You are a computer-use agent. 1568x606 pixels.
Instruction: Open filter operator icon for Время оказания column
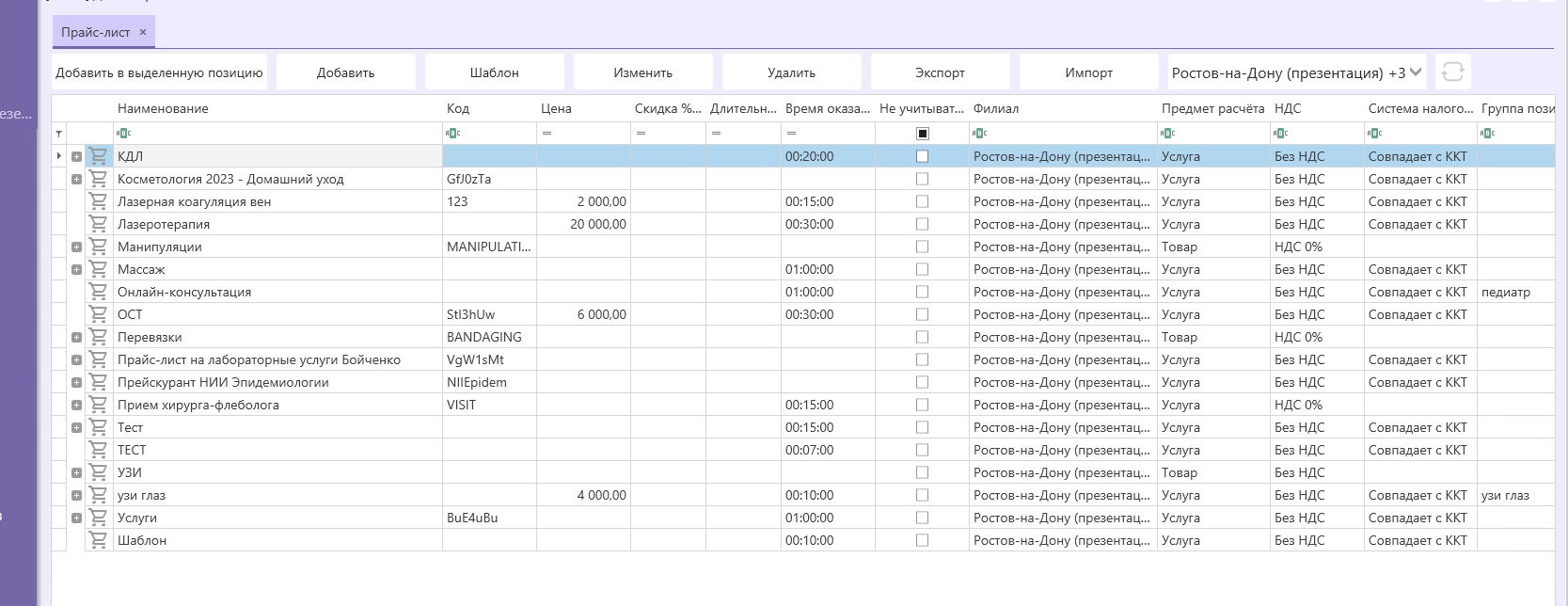(791, 134)
